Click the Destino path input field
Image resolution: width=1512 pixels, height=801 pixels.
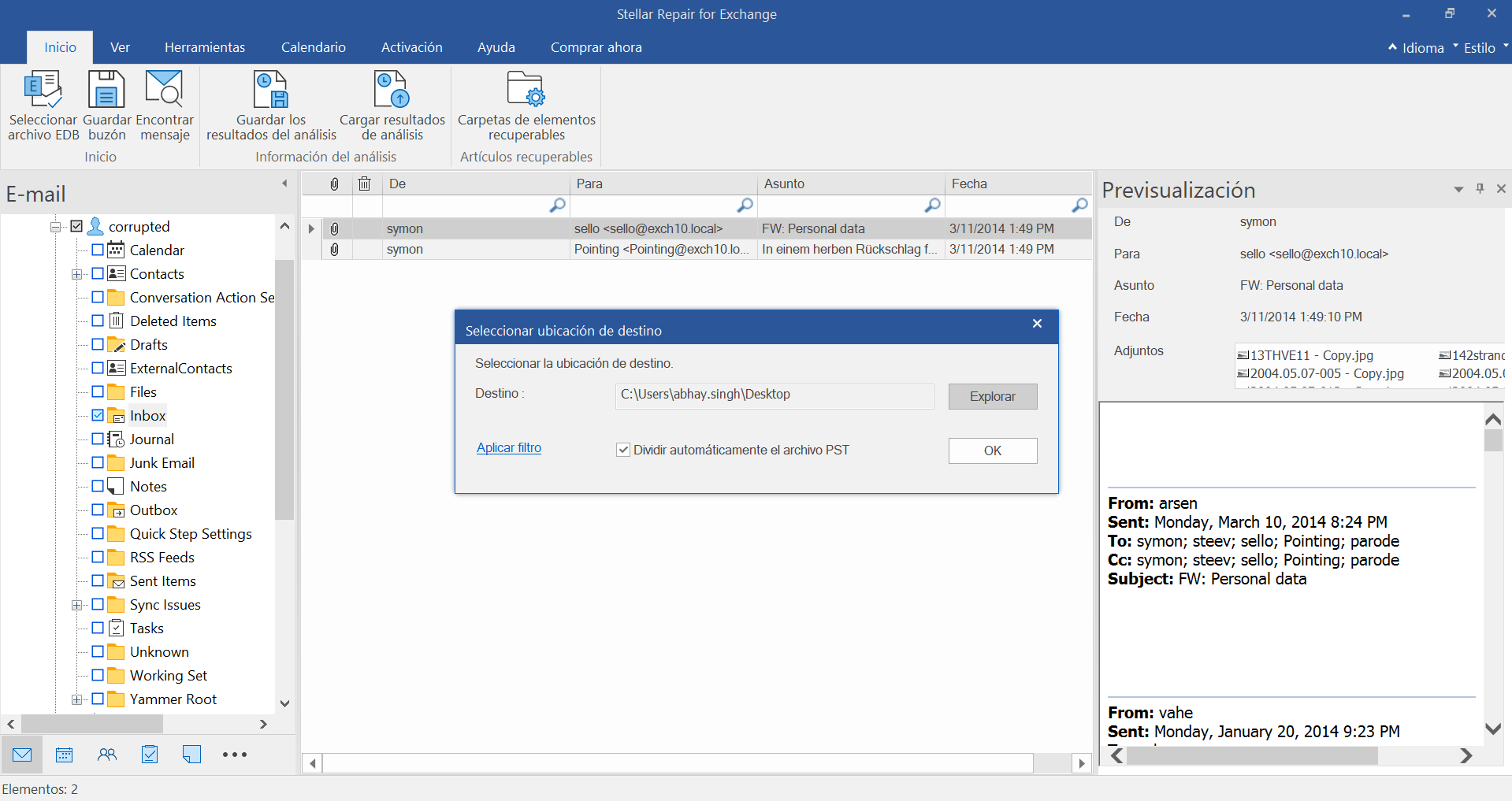773,395
